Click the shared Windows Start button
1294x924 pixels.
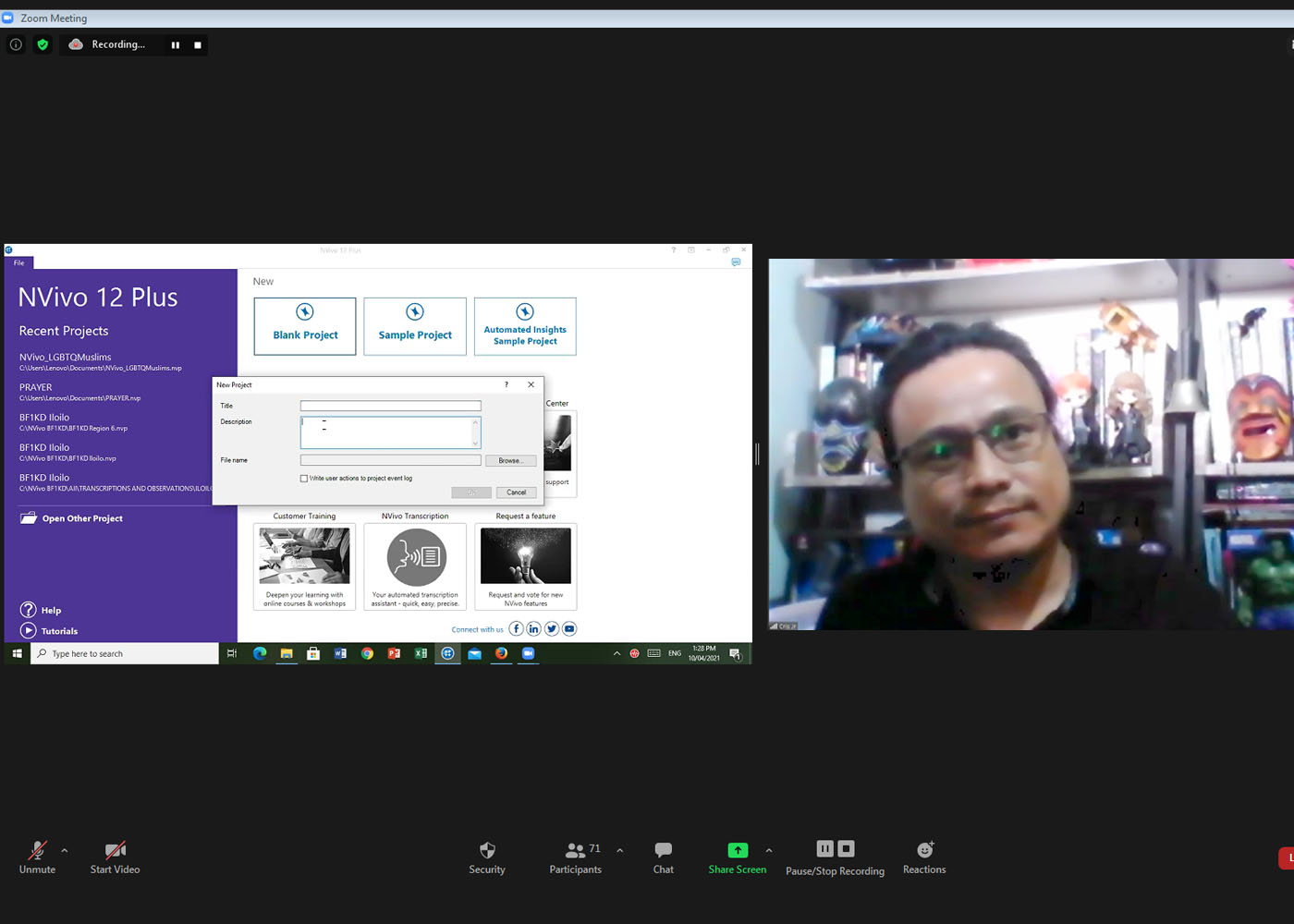point(17,653)
